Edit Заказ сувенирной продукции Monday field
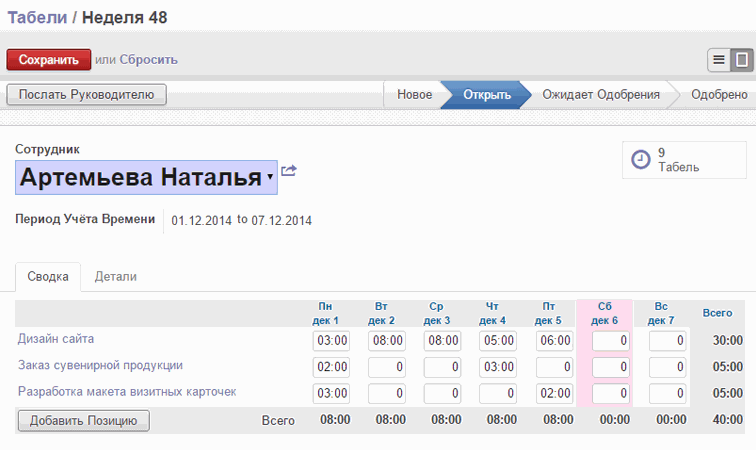 coord(331,367)
